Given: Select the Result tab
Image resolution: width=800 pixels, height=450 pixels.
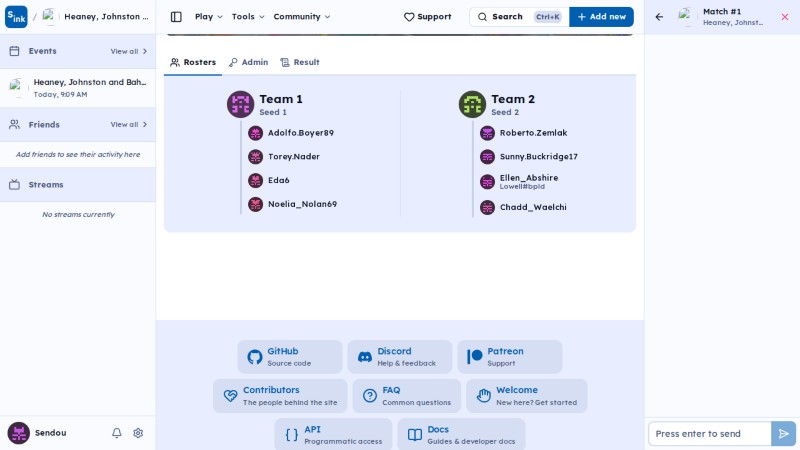Looking at the screenshot, I should [300, 62].
